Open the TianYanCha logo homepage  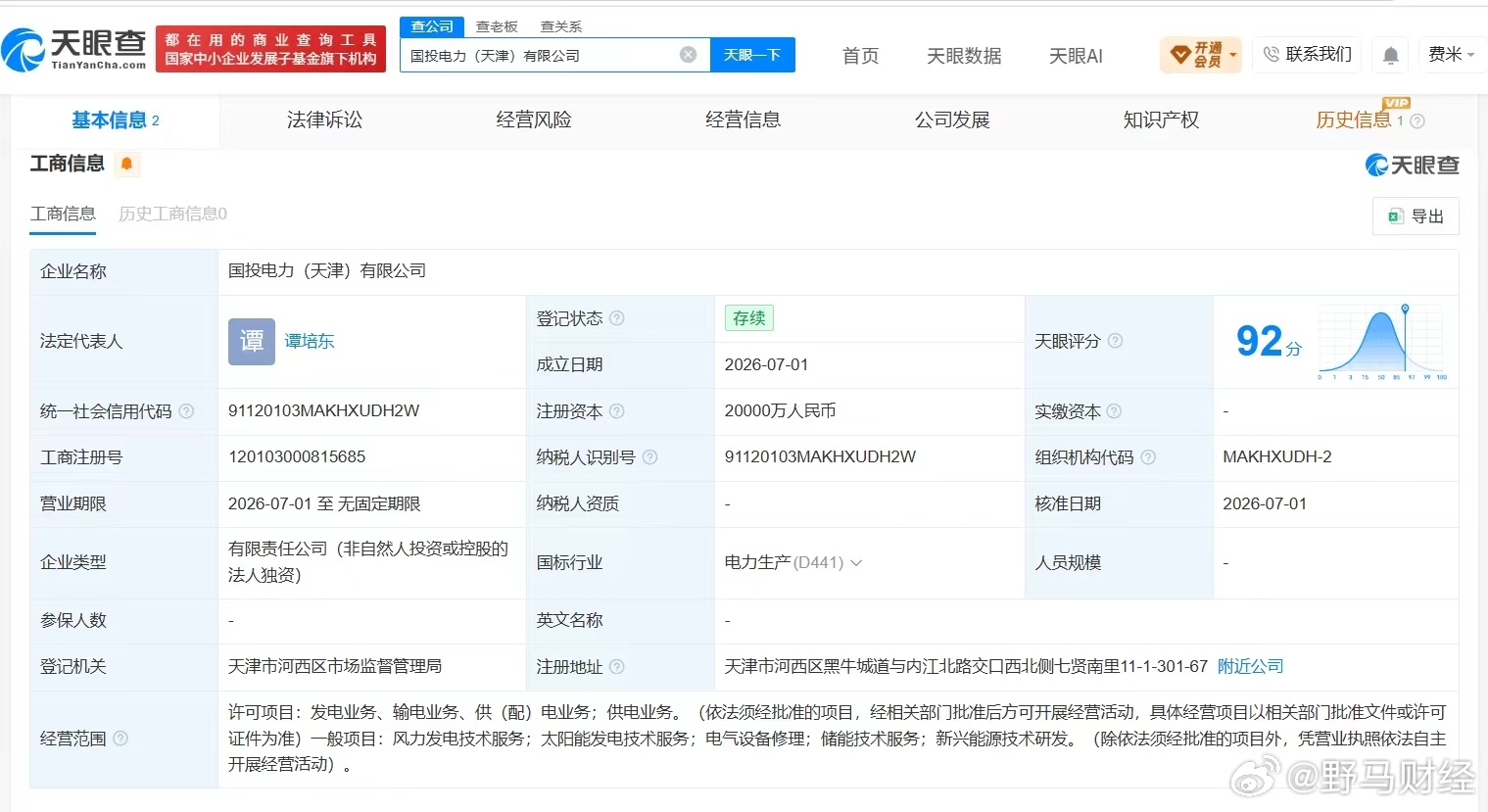click(x=74, y=49)
